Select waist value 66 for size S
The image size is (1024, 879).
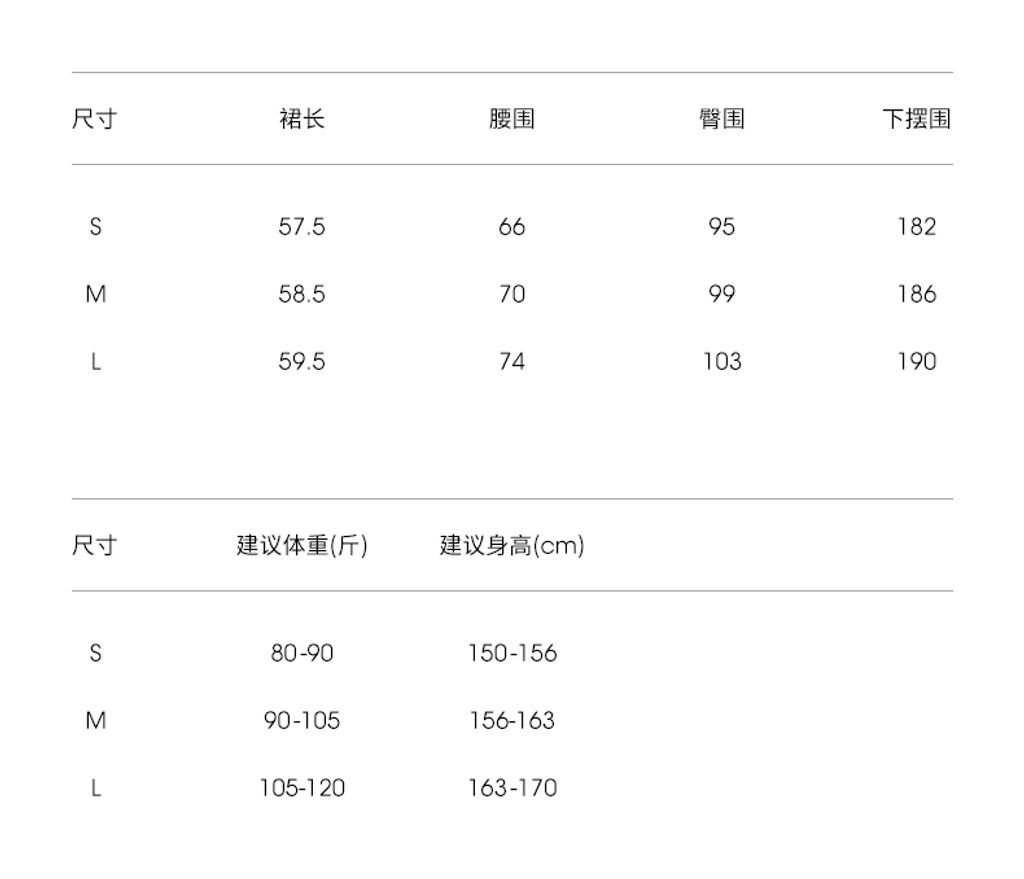tap(512, 227)
